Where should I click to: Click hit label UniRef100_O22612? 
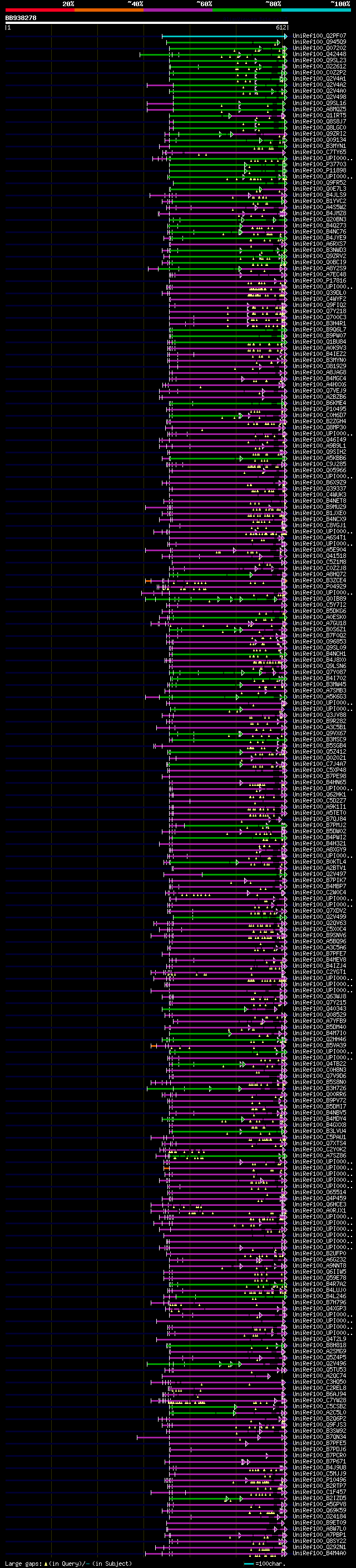click(319, 66)
